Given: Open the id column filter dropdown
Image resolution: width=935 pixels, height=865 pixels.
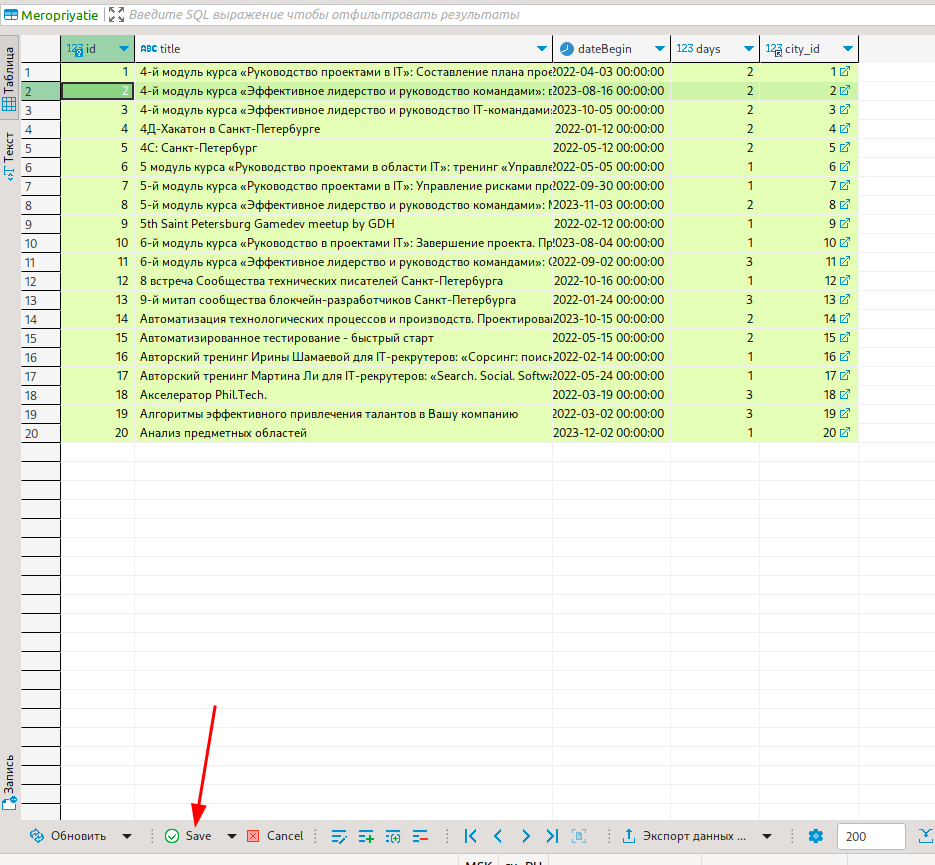Looking at the screenshot, I should click(x=123, y=49).
